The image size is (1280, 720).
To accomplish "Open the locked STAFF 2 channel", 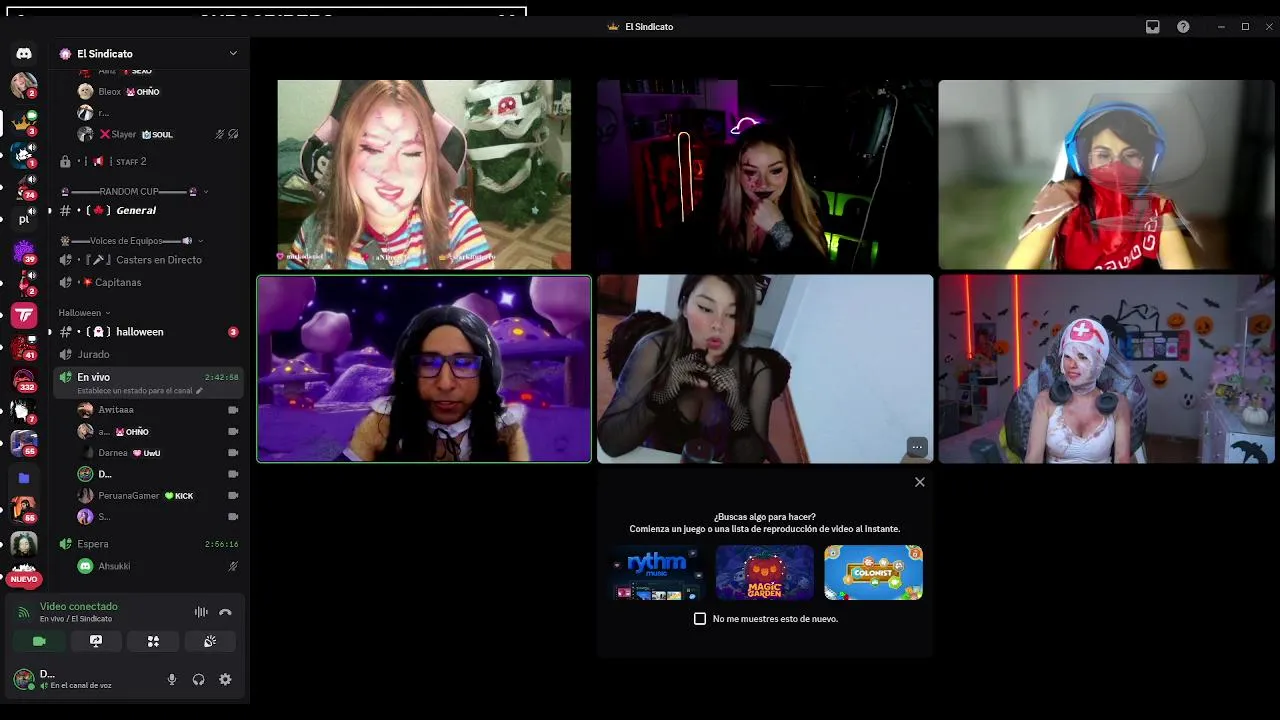I will (x=150, y=161).
